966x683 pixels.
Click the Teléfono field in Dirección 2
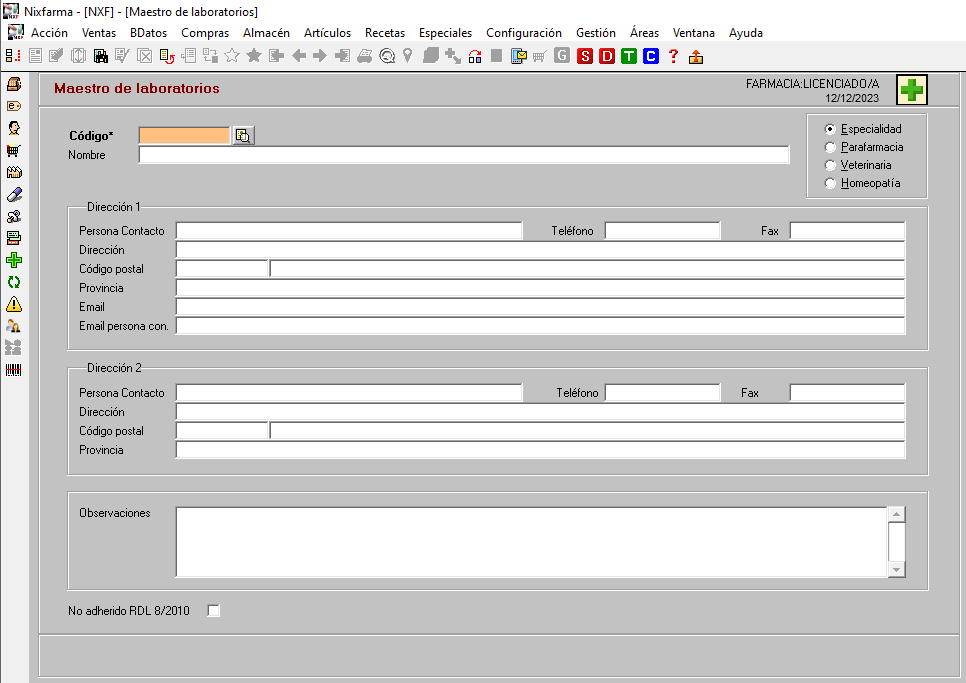pos(662,393)
